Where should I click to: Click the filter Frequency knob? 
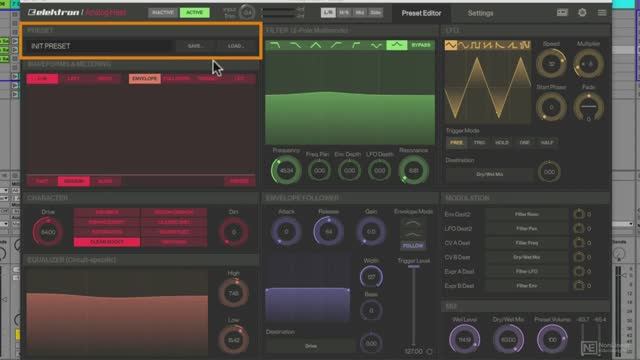click(x=286, y=170)
